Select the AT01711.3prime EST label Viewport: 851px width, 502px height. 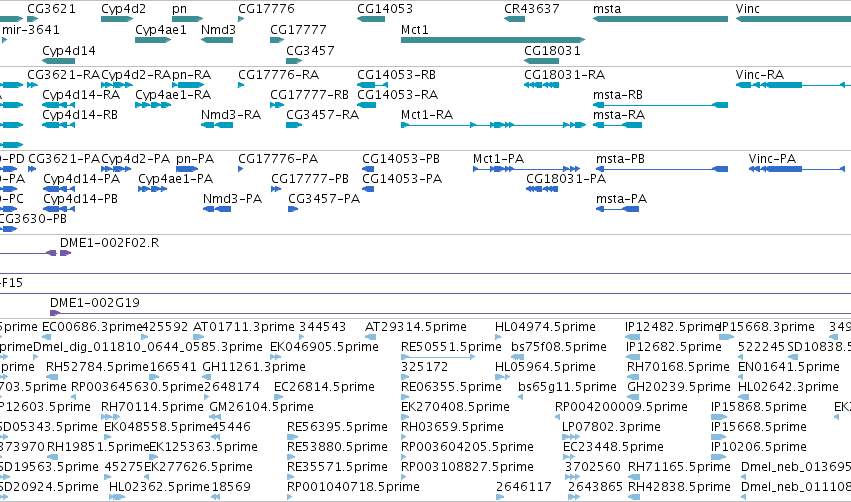[x=244, y=327]
